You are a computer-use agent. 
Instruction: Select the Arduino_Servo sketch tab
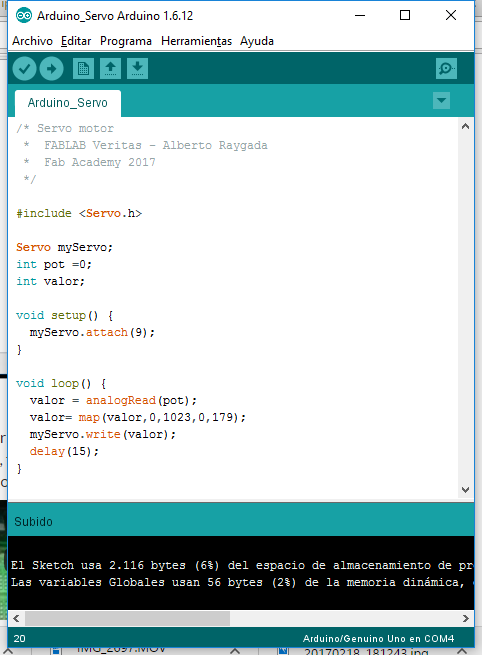(68, 103)
